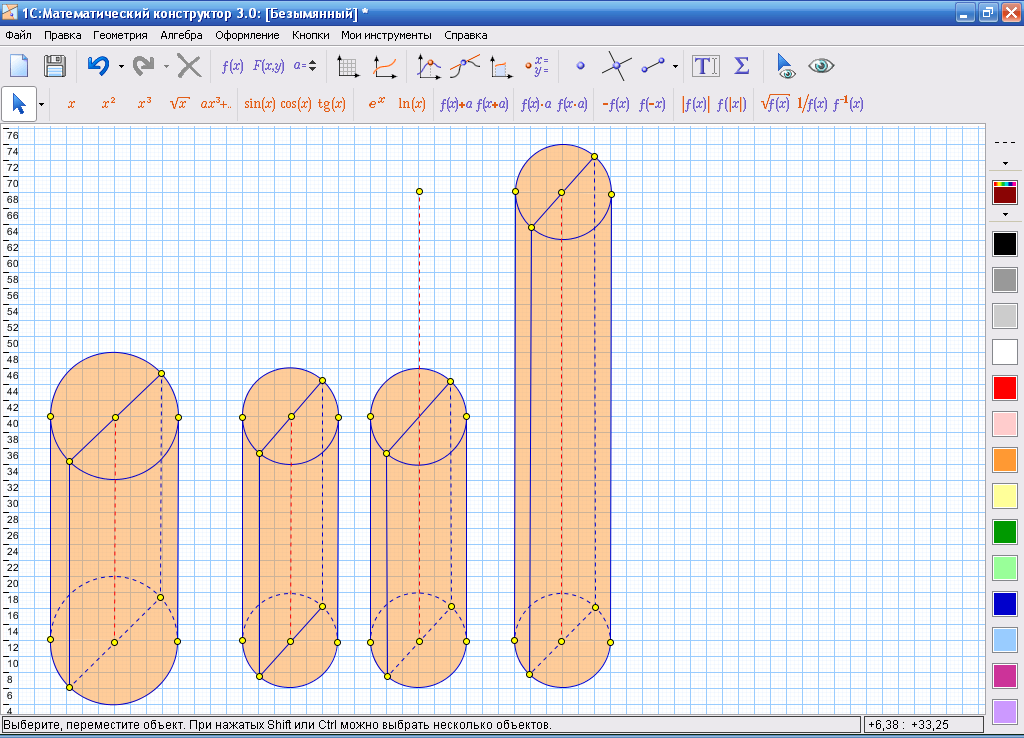Open the Справка menu
Viewport: 1024px width, 738px height.
click(466, 35)
